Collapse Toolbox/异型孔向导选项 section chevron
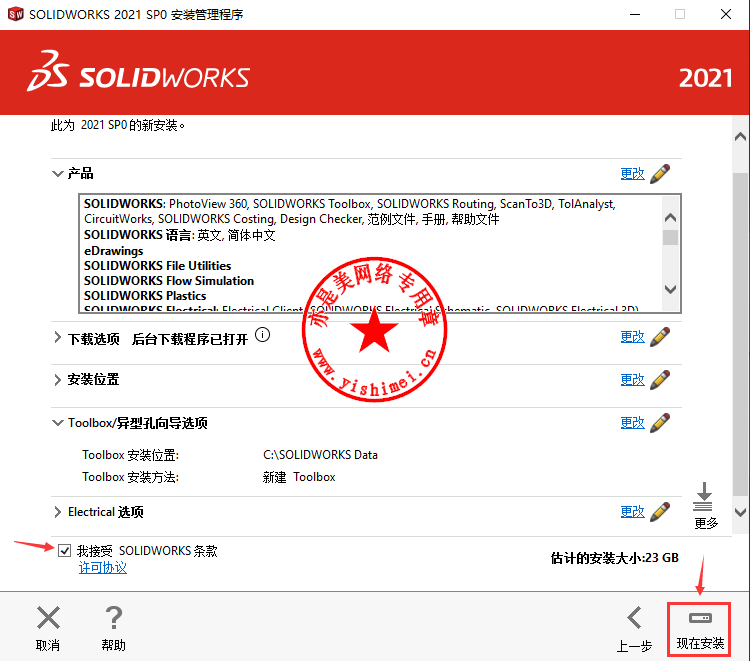 point(57,423)
